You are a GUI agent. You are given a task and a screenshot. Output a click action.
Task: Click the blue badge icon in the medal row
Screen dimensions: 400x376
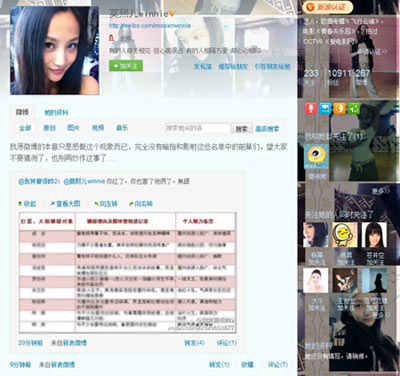tap(325, 109)
